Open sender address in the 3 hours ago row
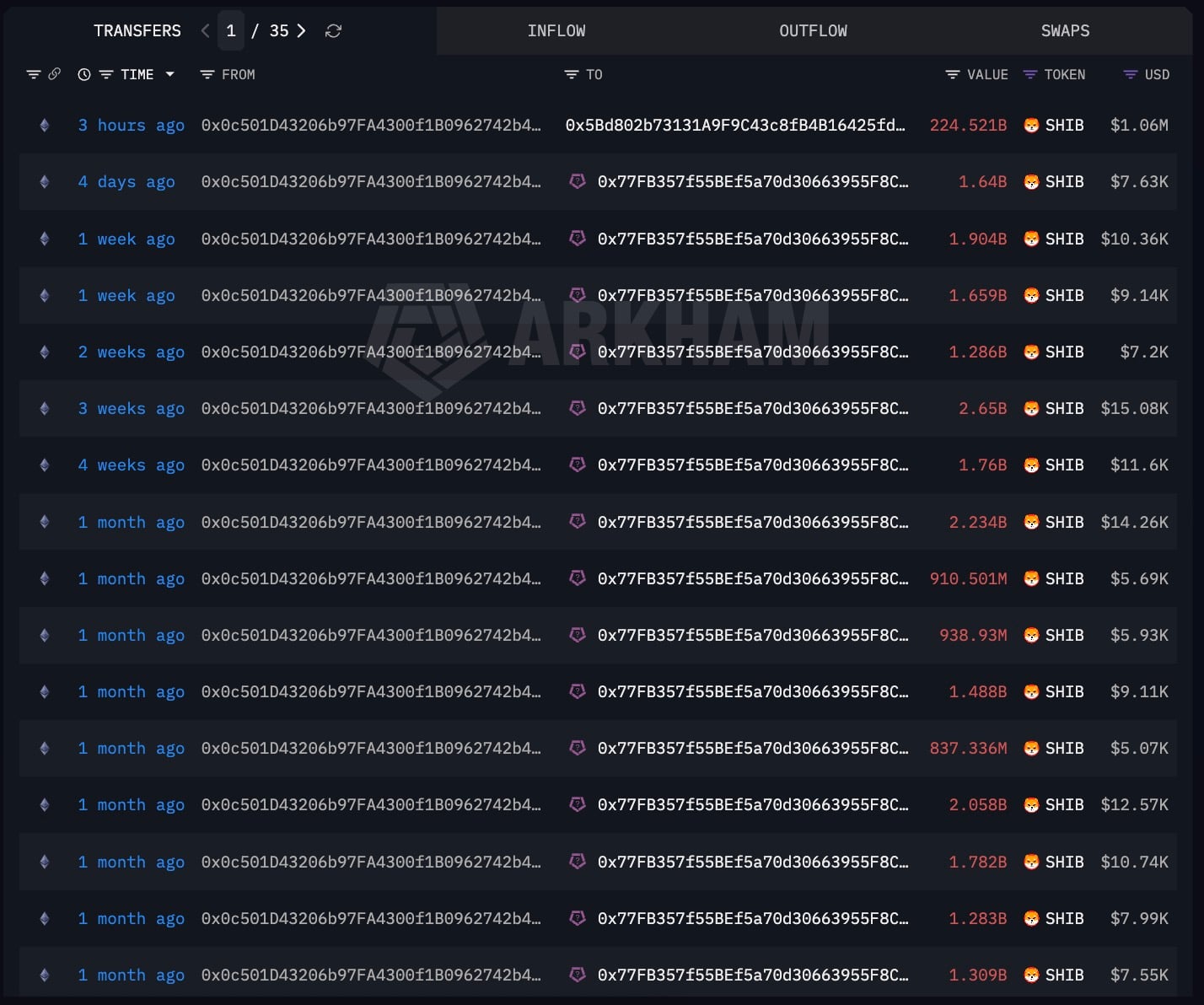The height and width of the screenshot is (1005, 1204). click(371, 126)
